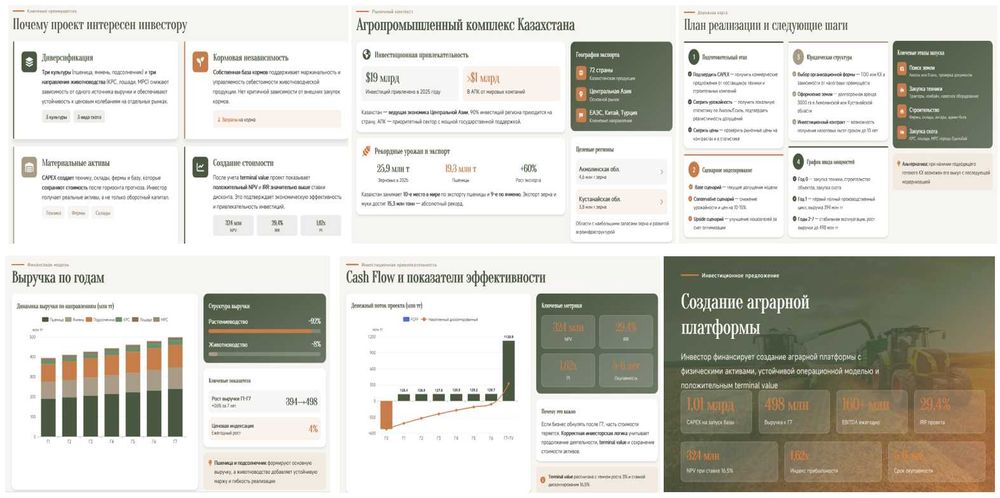Click the Целевые регионы label
Viewport: 1000px width, 498px height.
[x=594, y=149]
